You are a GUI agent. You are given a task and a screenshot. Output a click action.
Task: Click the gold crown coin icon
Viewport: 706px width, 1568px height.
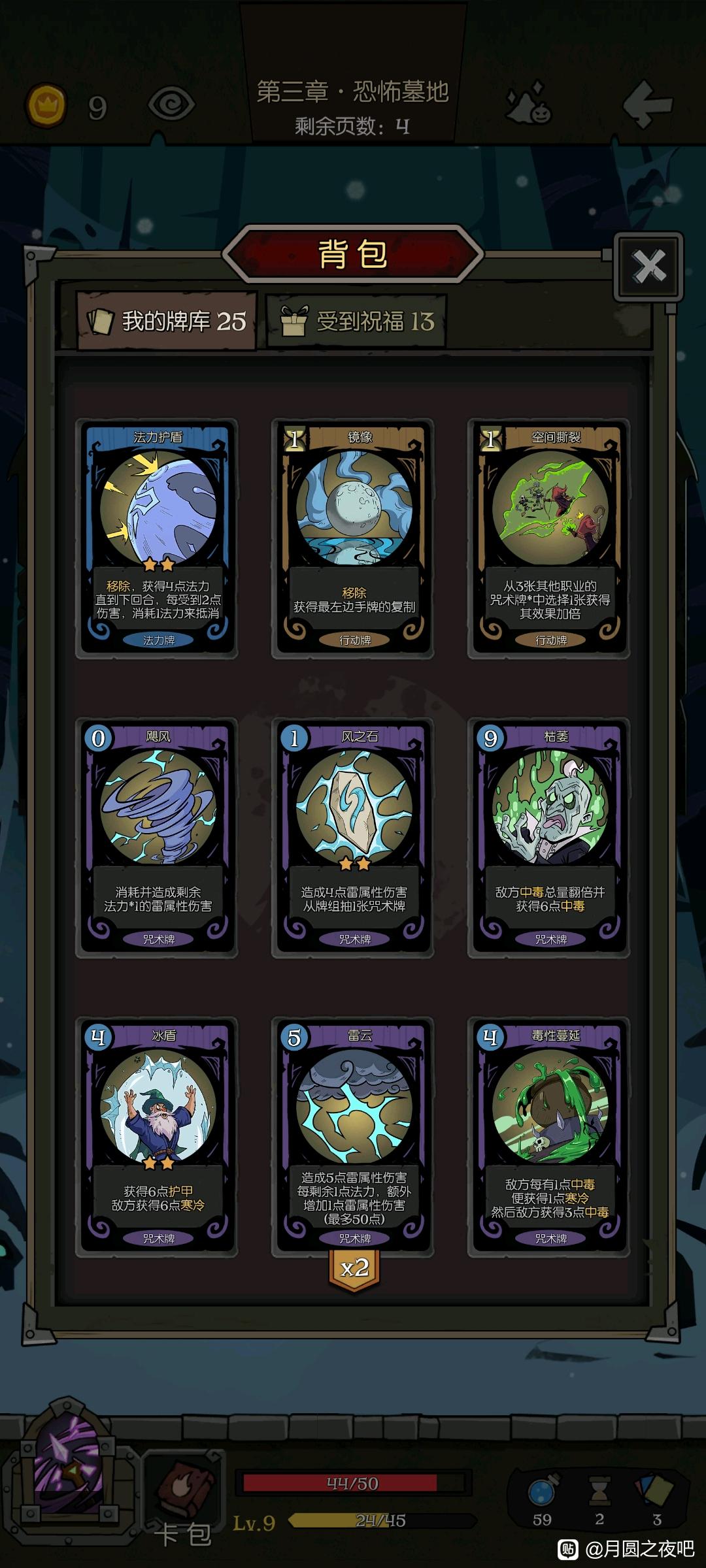(46, 105)
